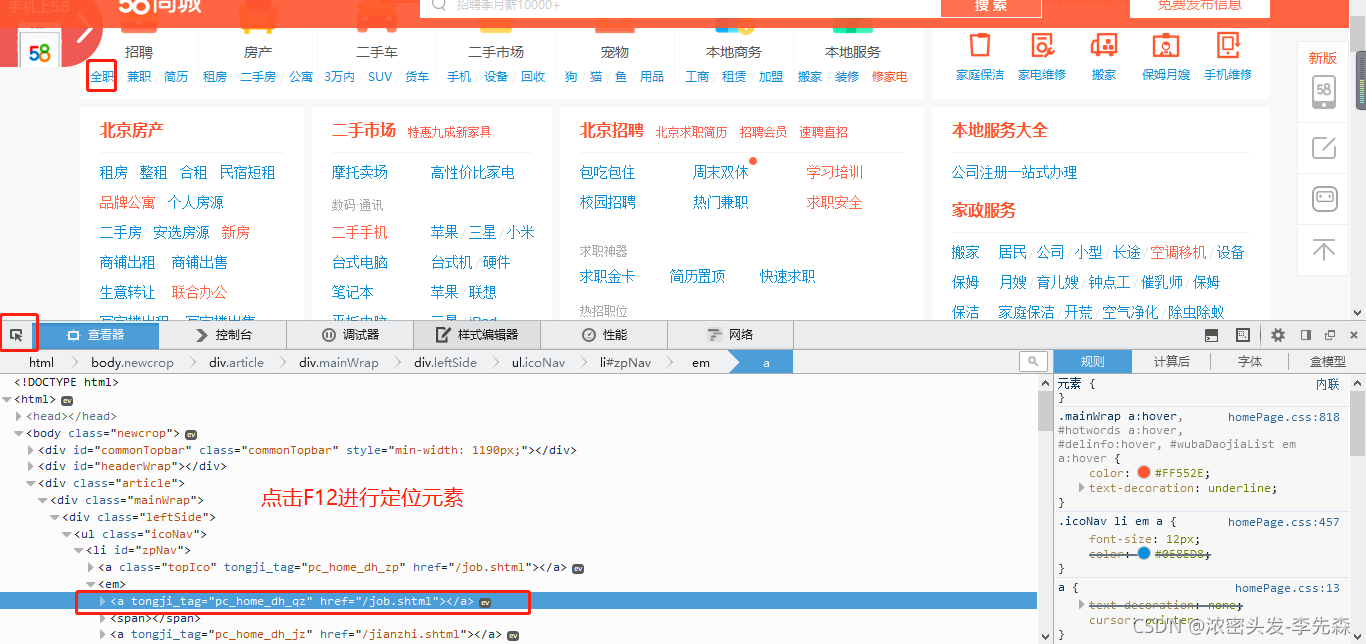Switch to the 盒模型 box model tab
1366x644 pixels.
[x=1327, y=361]
